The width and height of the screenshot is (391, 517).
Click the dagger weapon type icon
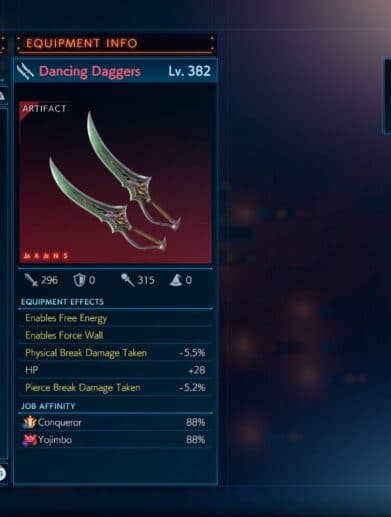coord(26,71)
